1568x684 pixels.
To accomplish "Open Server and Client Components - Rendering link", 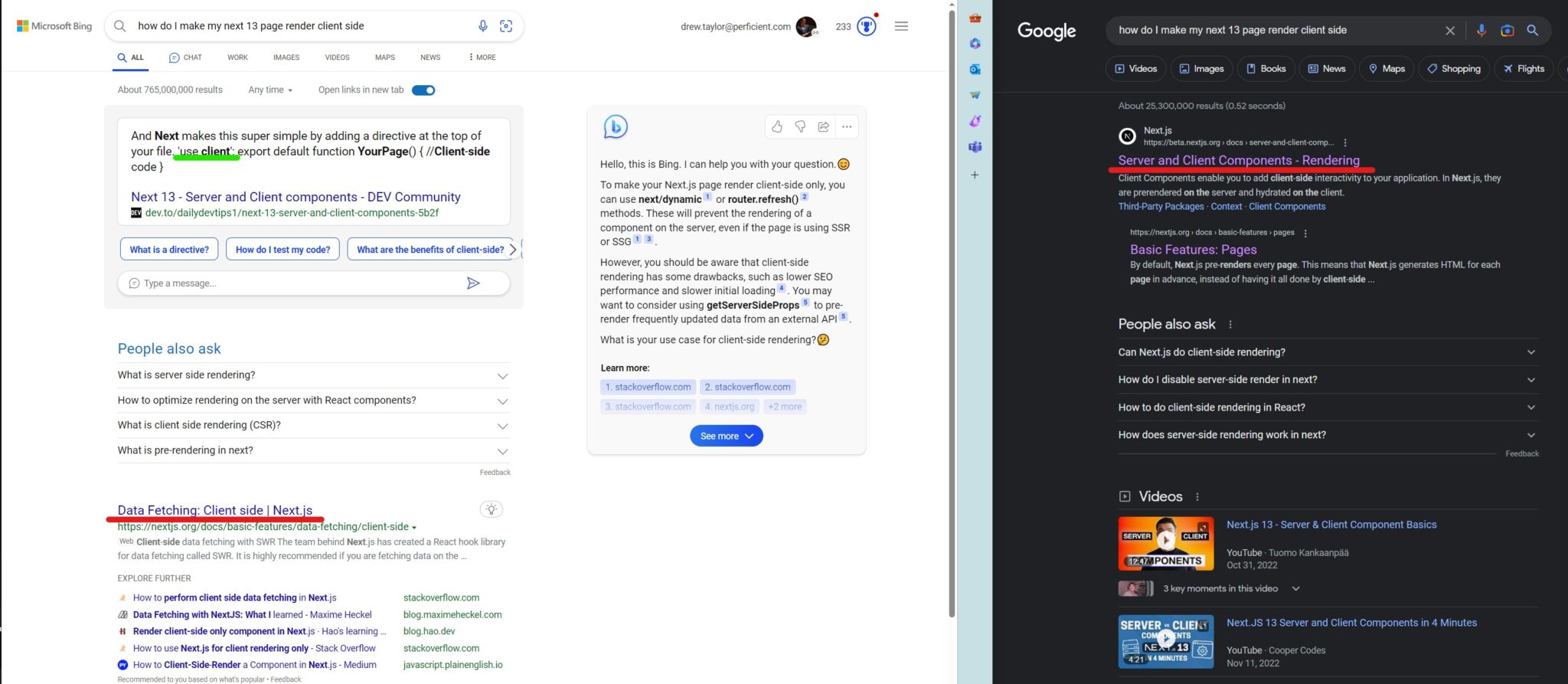I will pyautogui.click(x=1239, y=160).
